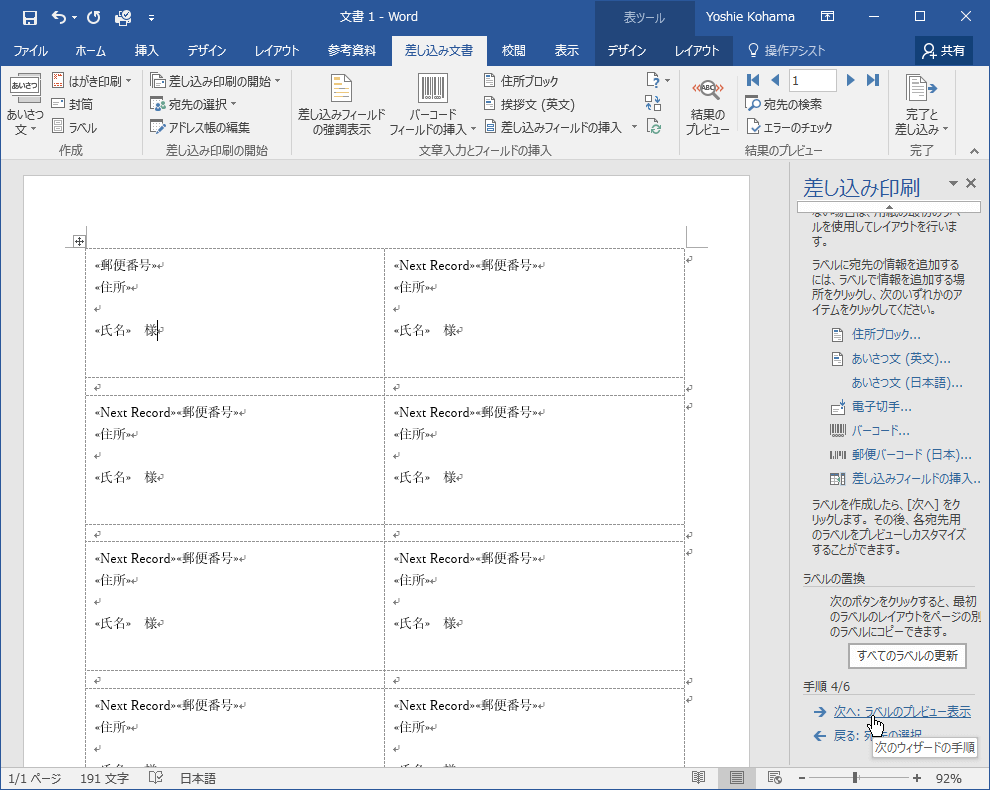990x790 pixels.
Task: Open バーコードフィールドの挿入 menu
Action: point(432,104)
